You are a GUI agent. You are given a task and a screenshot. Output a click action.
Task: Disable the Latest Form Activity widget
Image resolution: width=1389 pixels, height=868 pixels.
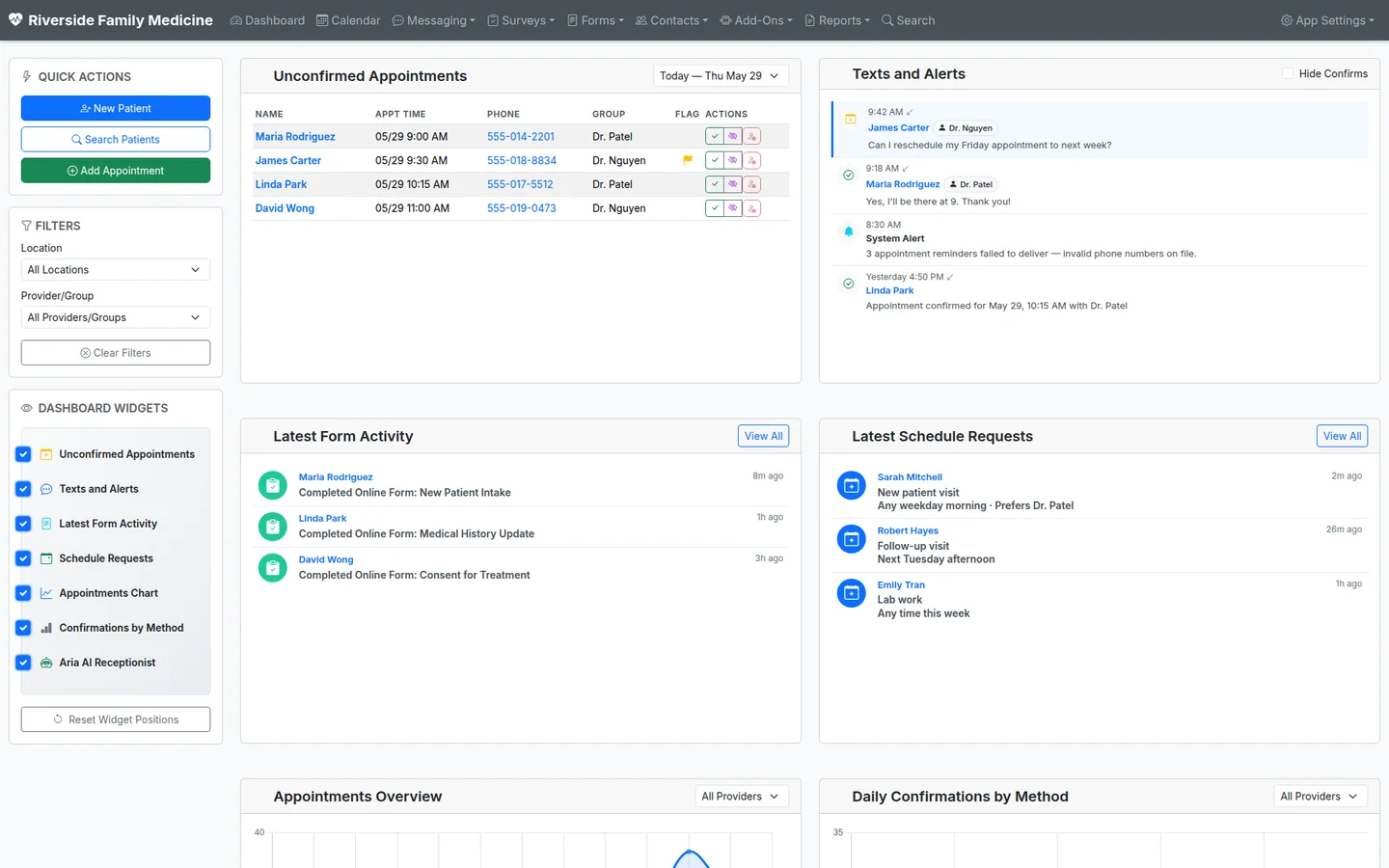click(x=23, y=524)
